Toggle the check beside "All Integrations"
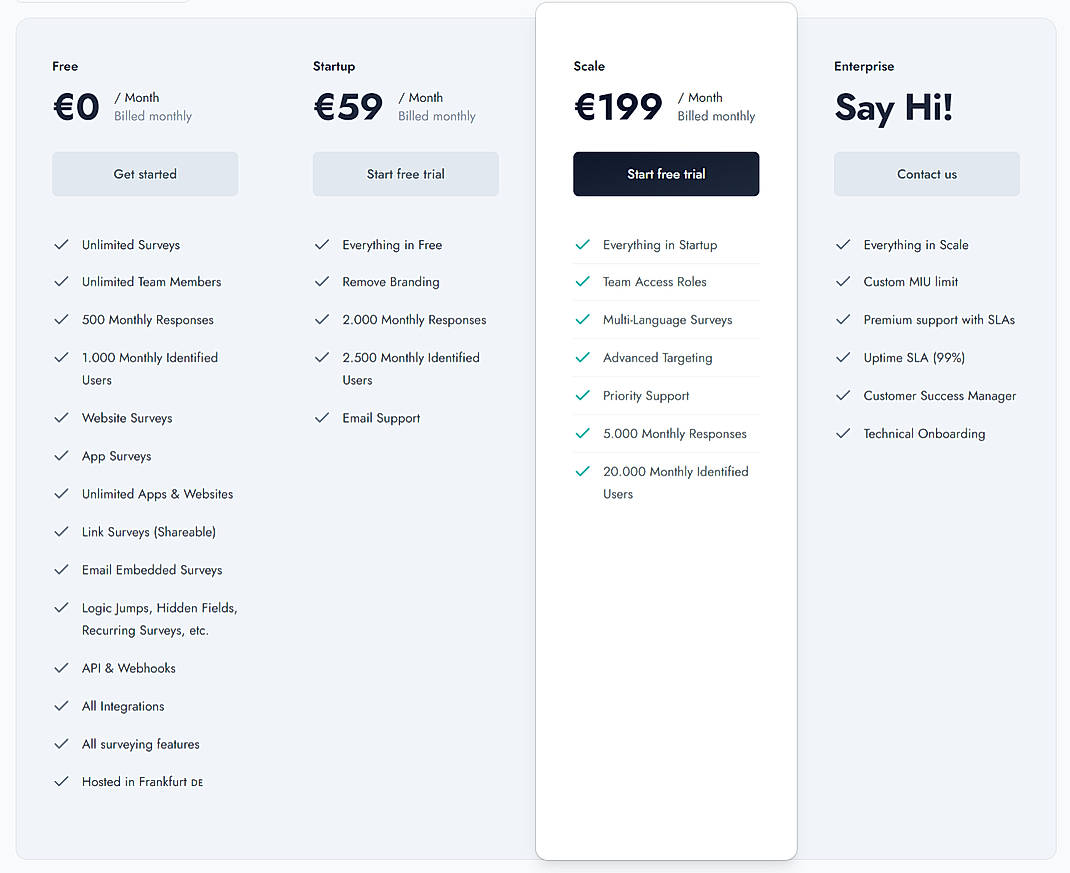 (61, 706)
